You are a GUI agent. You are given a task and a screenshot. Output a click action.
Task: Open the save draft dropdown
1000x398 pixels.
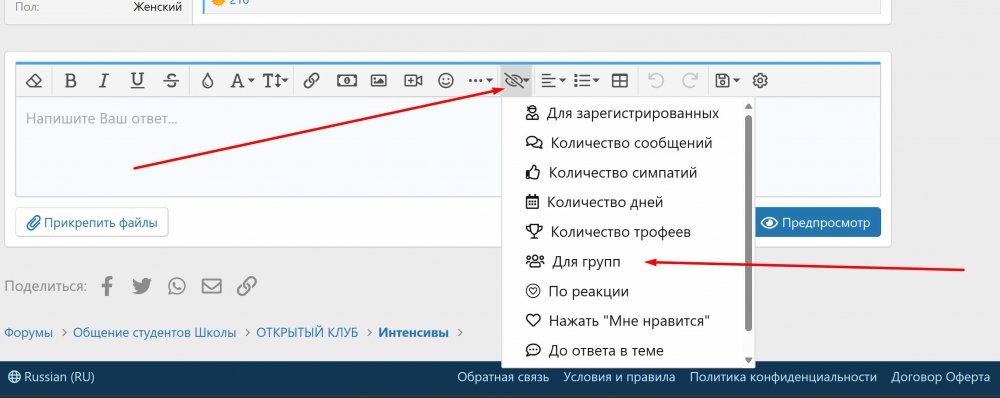pos(727,81)
